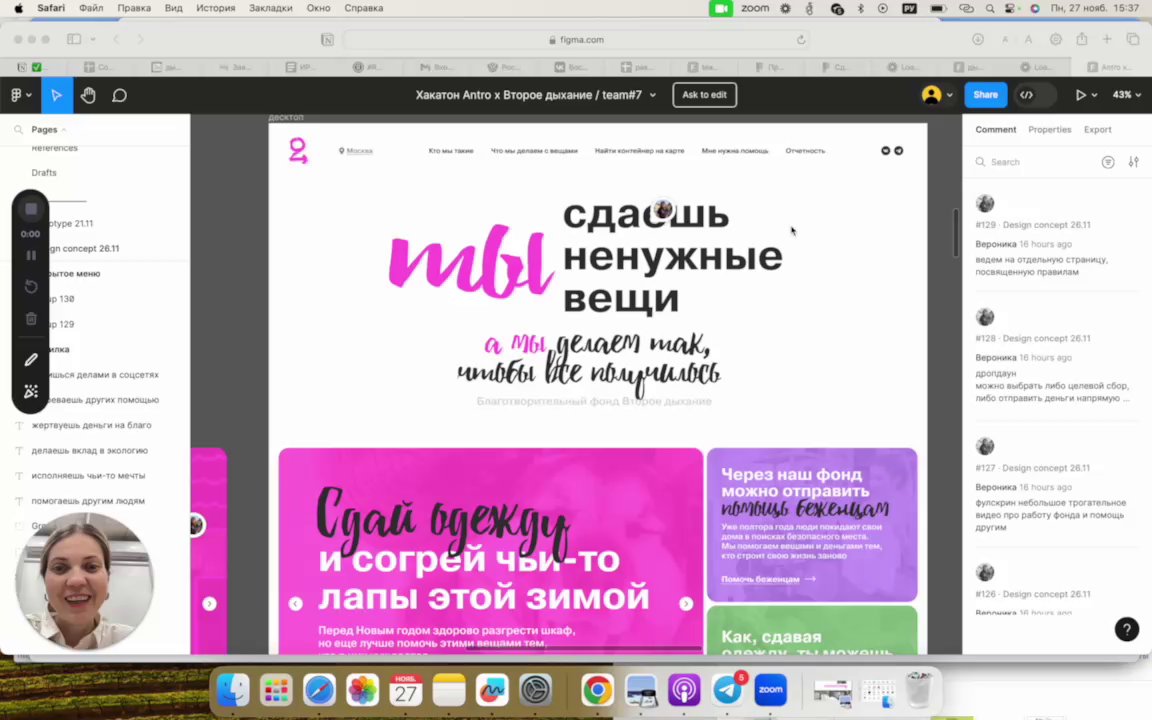Delete the recording with trash icon

pyautogui.click(x=31, y=319)
